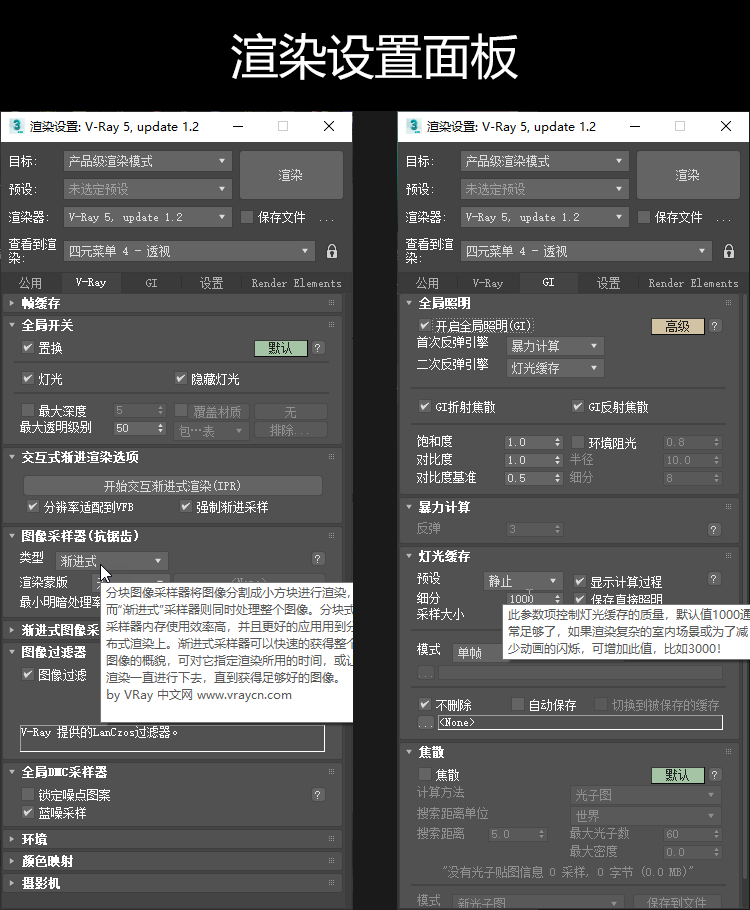The height and width of the screenshot is (910, 750).
Task: Toggle 显示计算过程 checkbox
Action: (580, 581)
